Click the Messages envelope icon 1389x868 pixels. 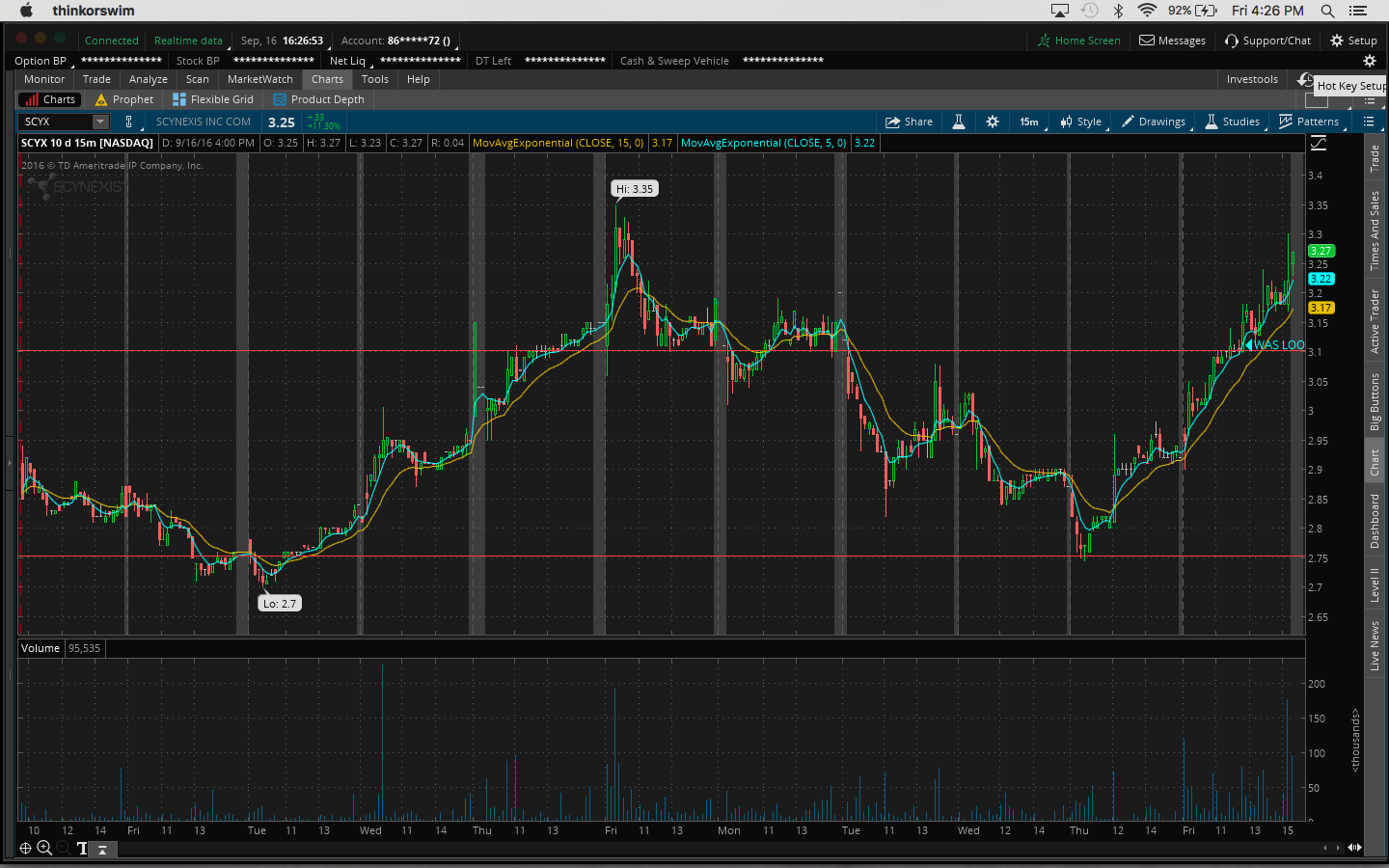[1147, 41]
